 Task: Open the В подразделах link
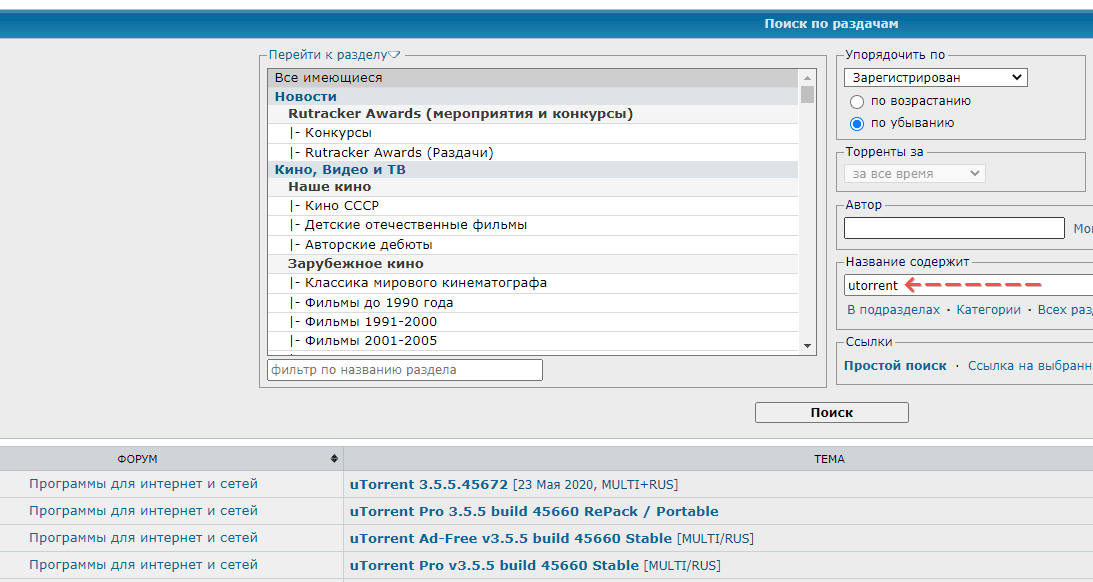[x=893, y=310]
